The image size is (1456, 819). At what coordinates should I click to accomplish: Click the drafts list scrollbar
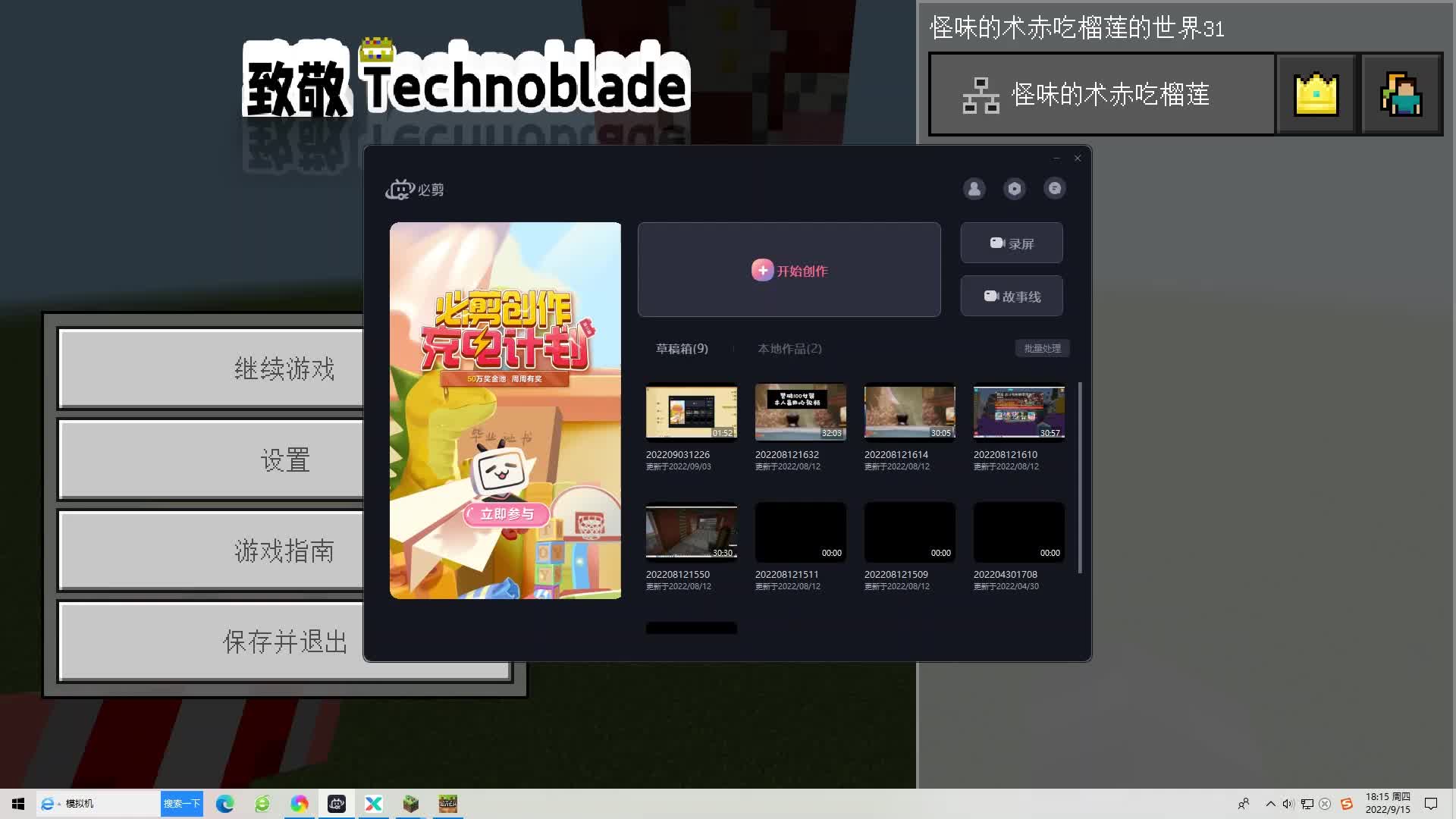point(1079,478)
